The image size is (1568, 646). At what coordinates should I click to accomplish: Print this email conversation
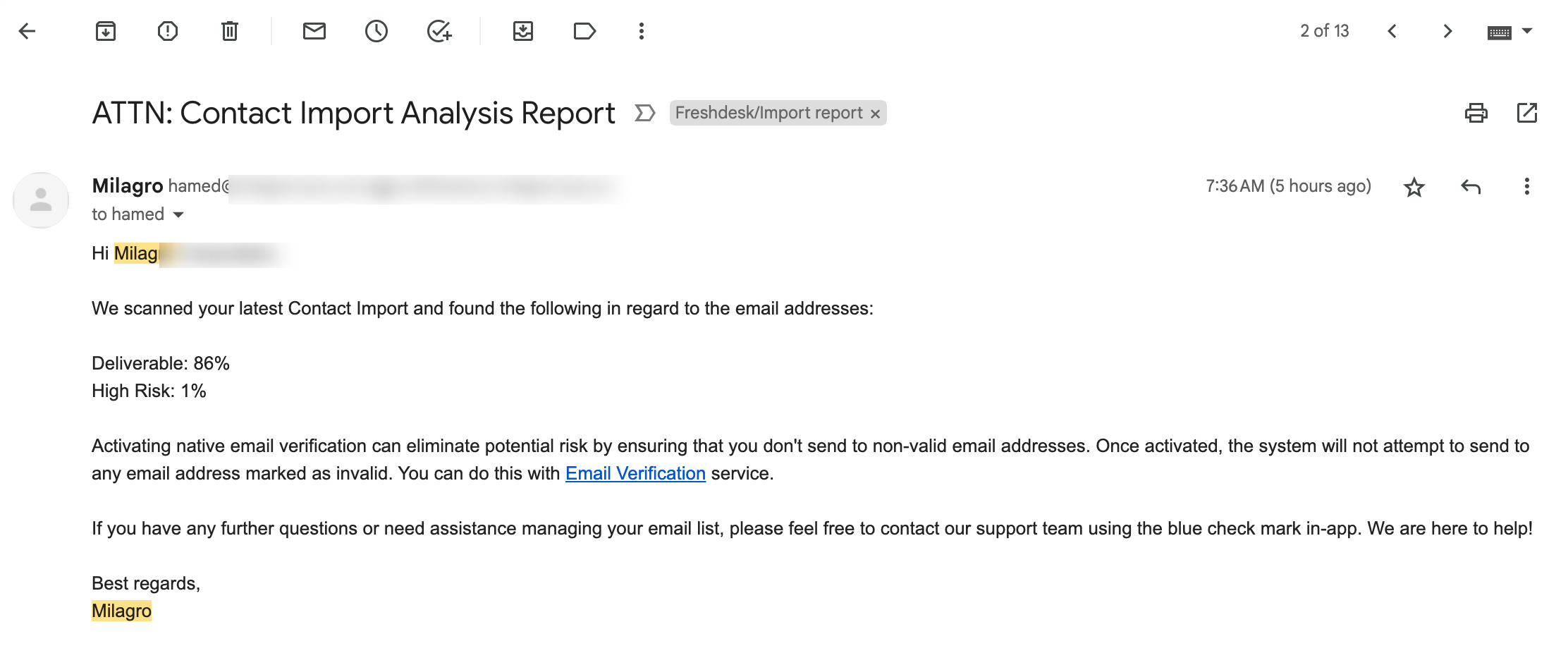click(x=1476, y=113)
